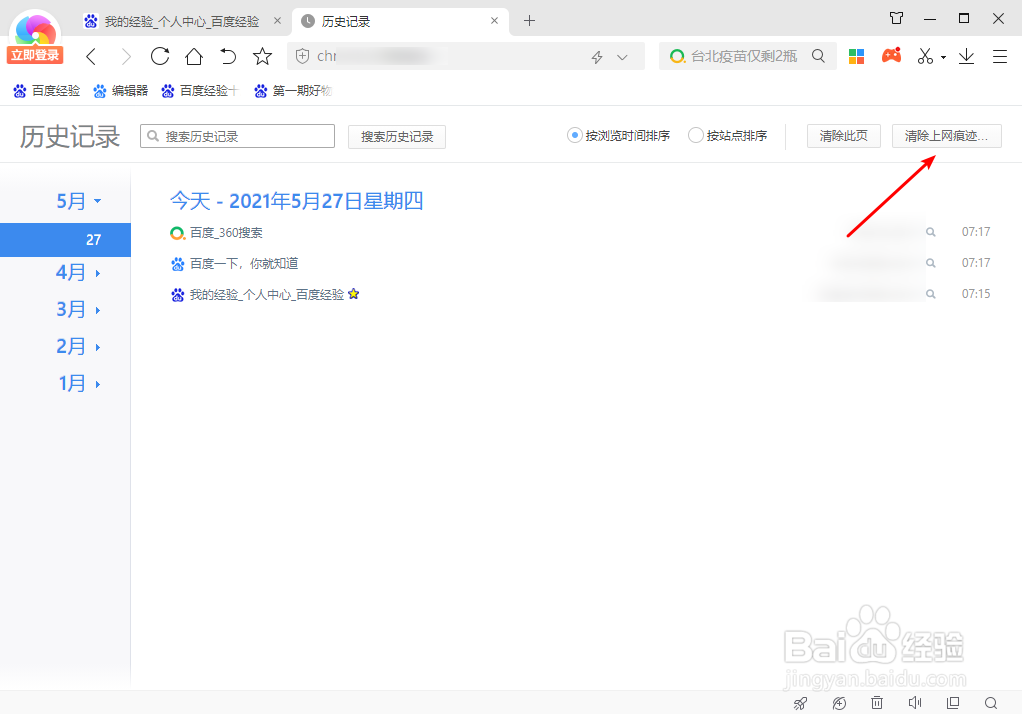Open the split-screen window icon
Image resolution: width=1022 pixels, height=714 pixels.
pyautogui.click(x=952, y=703)
